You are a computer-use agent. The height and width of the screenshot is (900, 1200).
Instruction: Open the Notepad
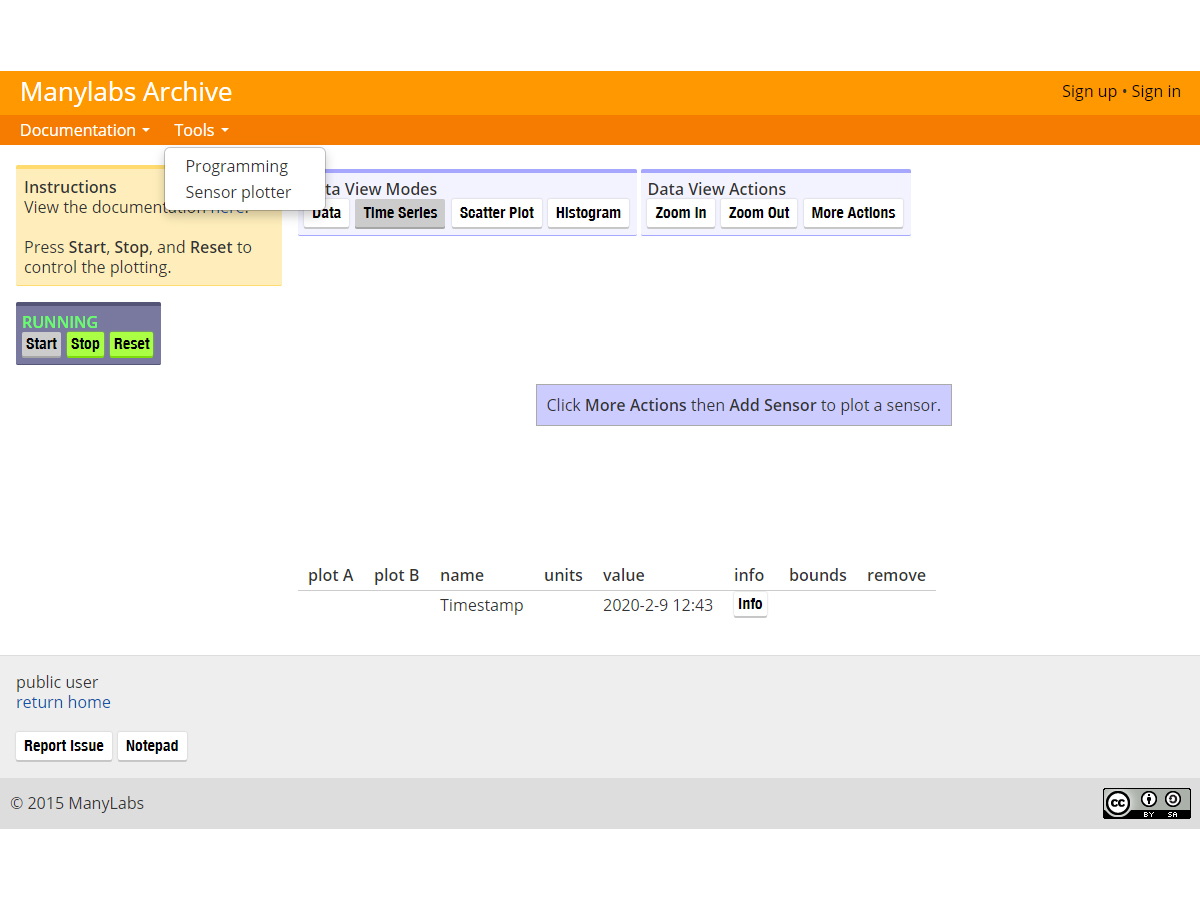point(152,746)
